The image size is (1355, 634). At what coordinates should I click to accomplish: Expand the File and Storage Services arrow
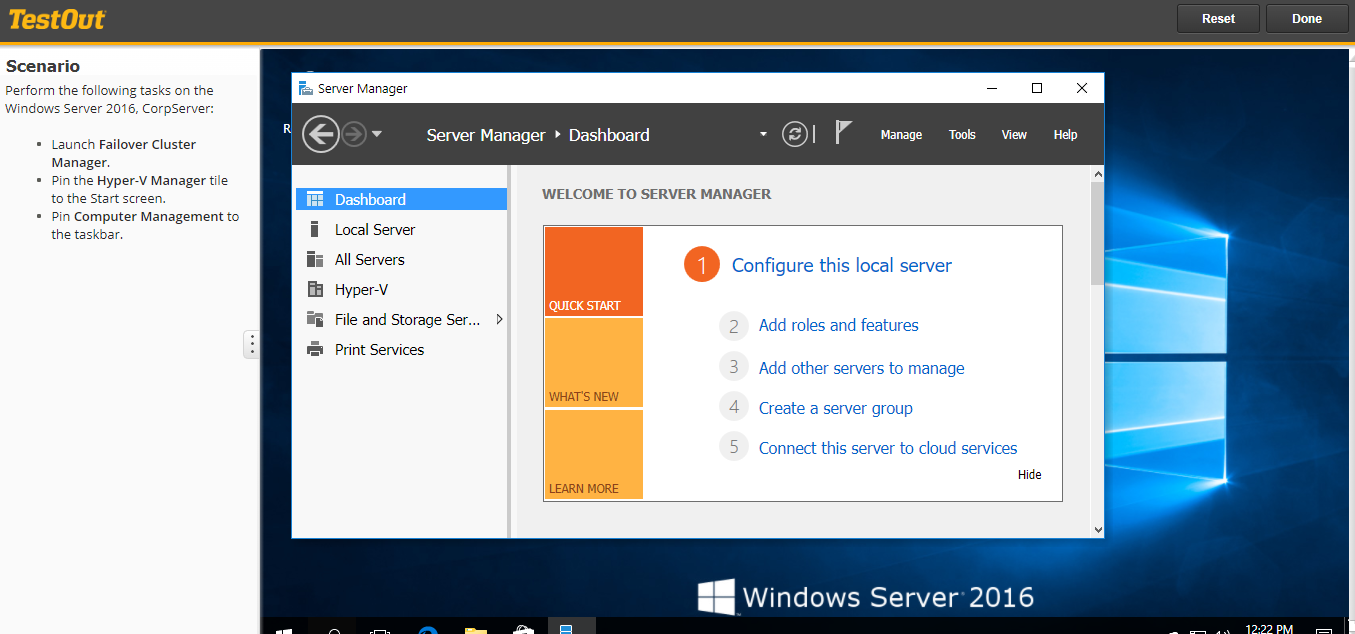click(499, 319)
